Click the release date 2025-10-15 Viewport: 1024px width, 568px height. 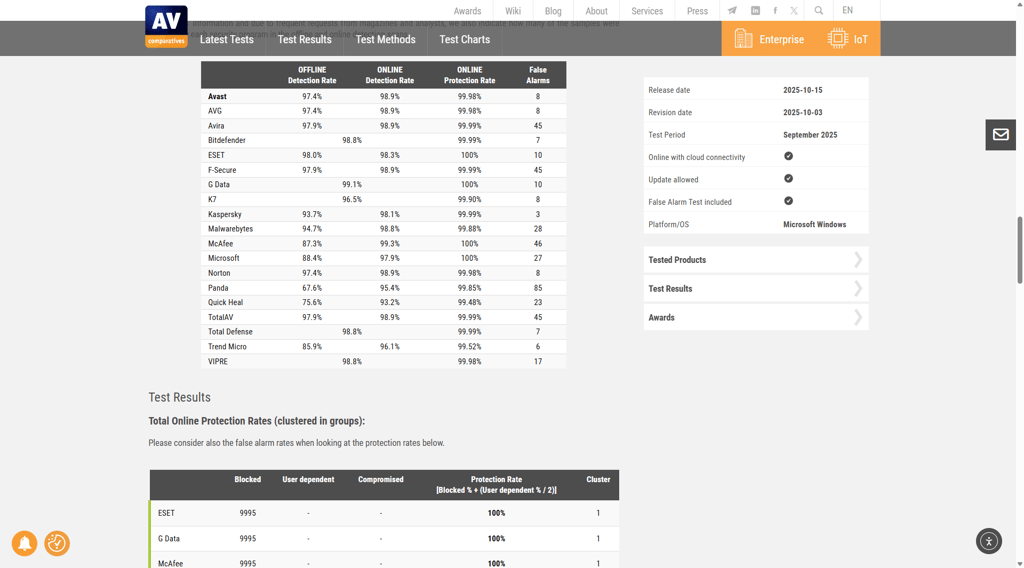803,90
